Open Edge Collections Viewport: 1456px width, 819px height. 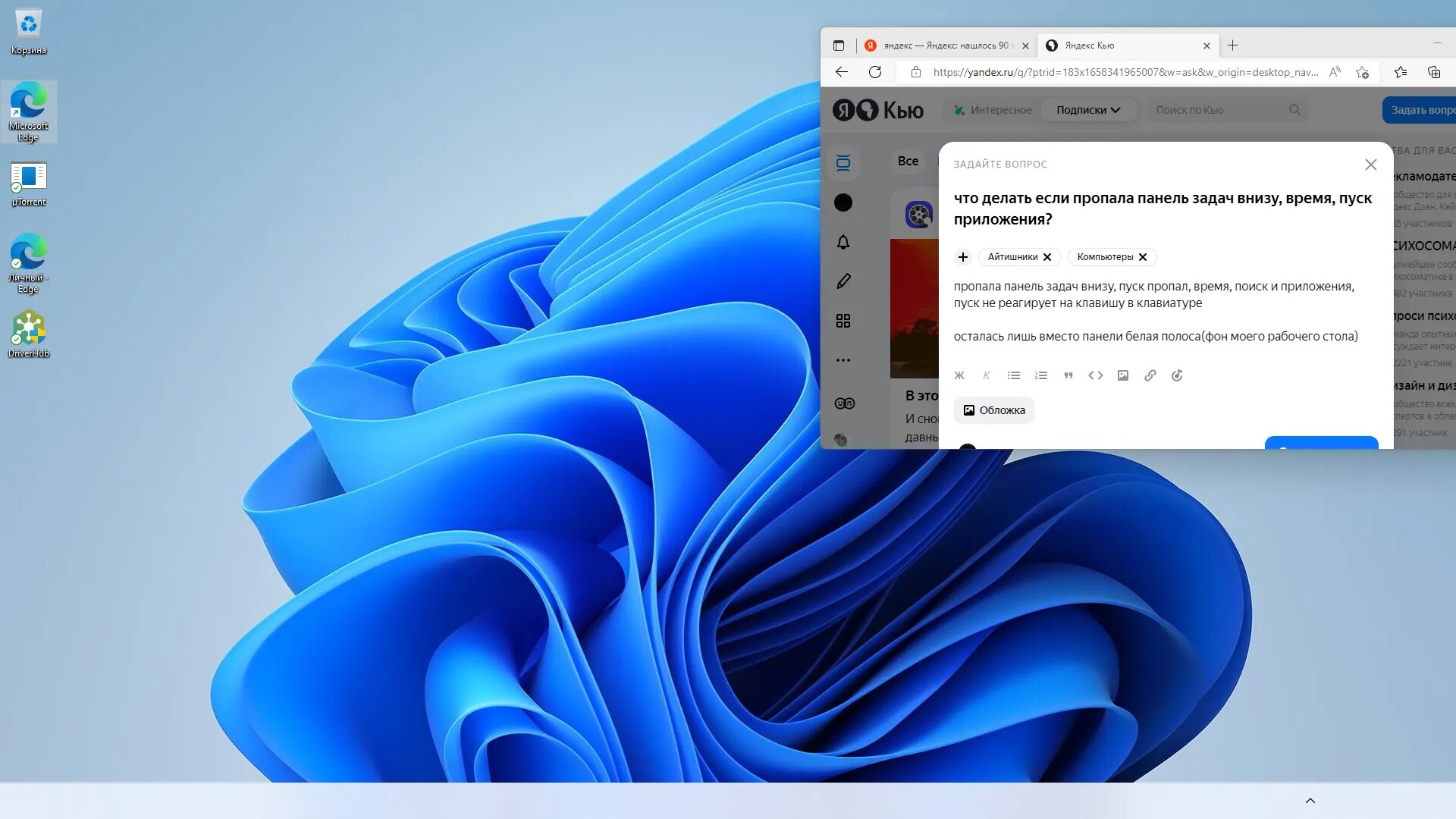click(1434, 72)
